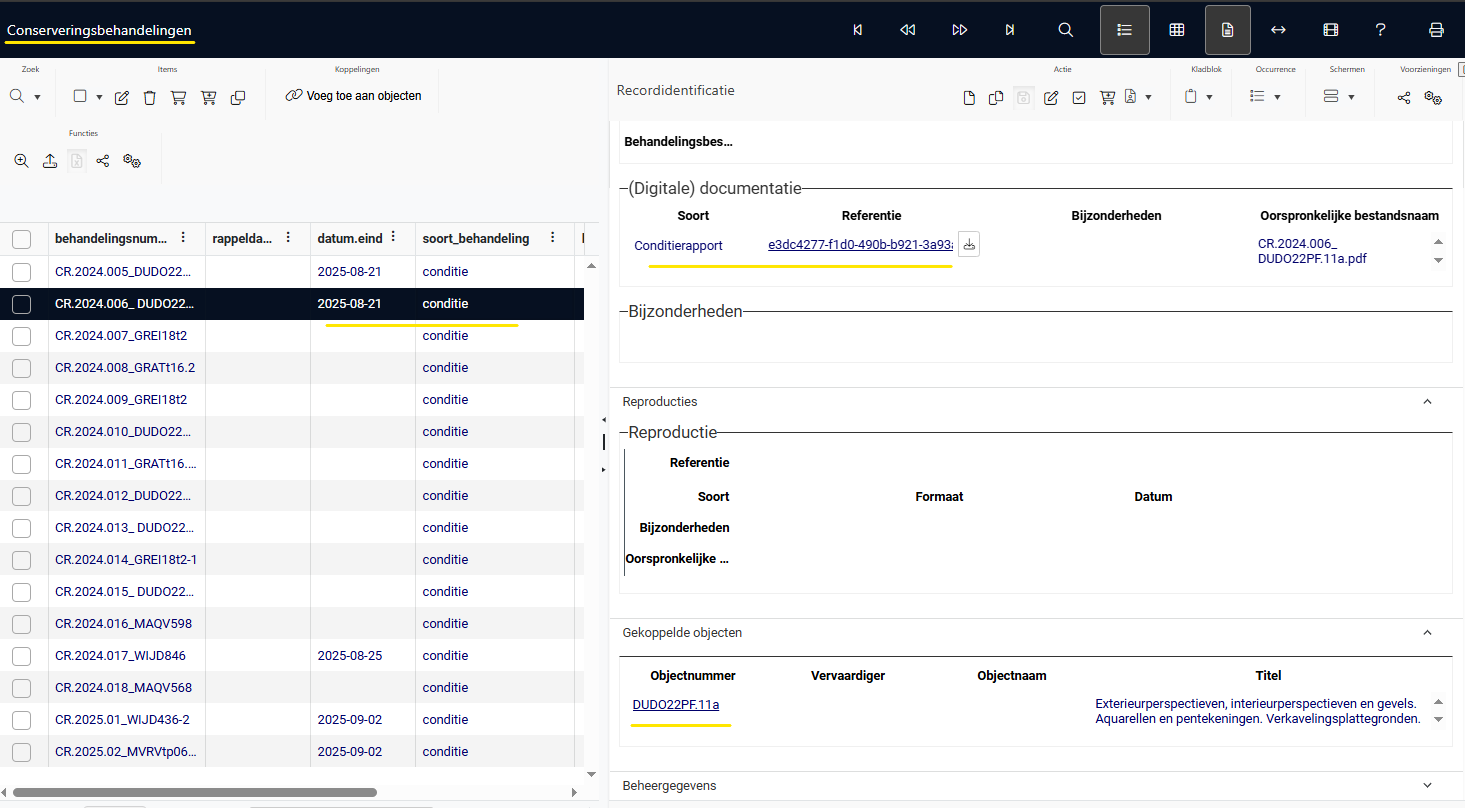Click Voeg toe aan objecten

click(x=353, y=96)
